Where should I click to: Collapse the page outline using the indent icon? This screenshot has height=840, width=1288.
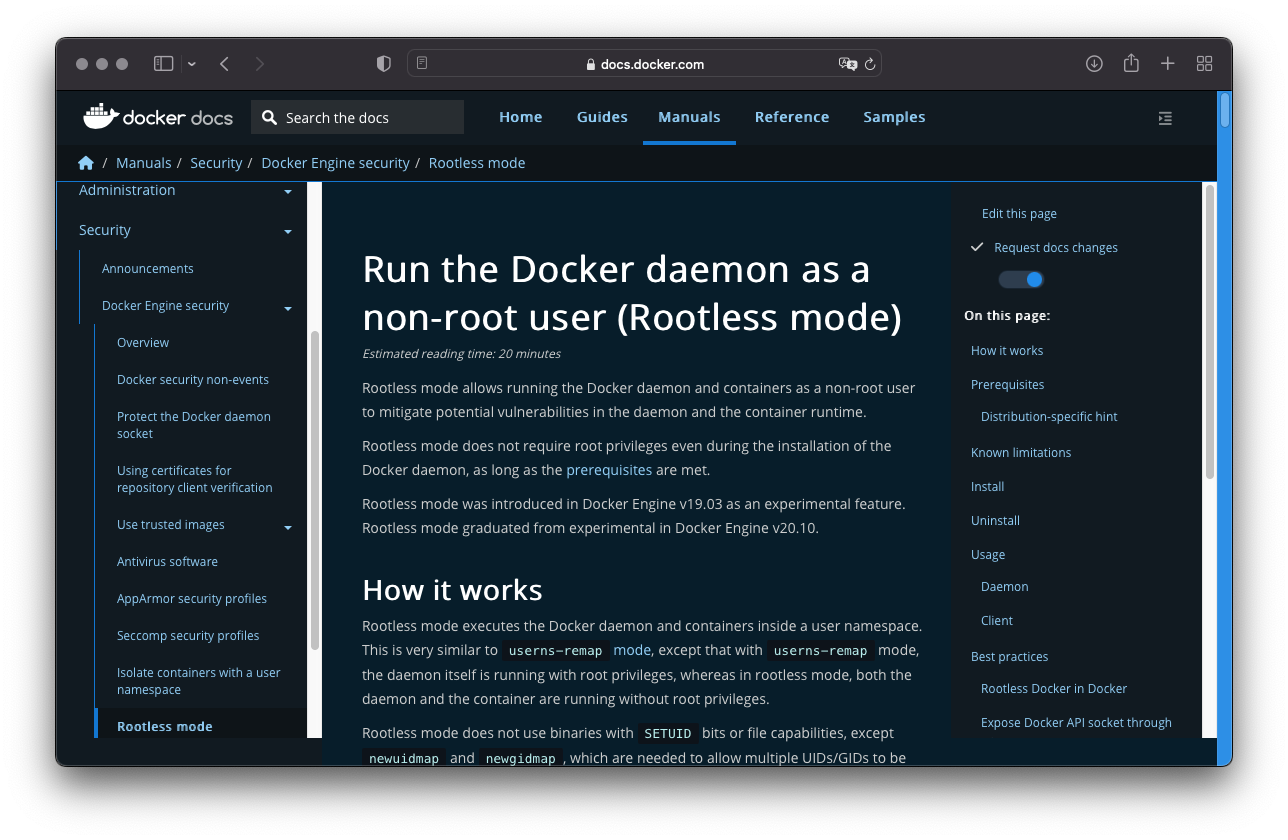[1164, 117]
